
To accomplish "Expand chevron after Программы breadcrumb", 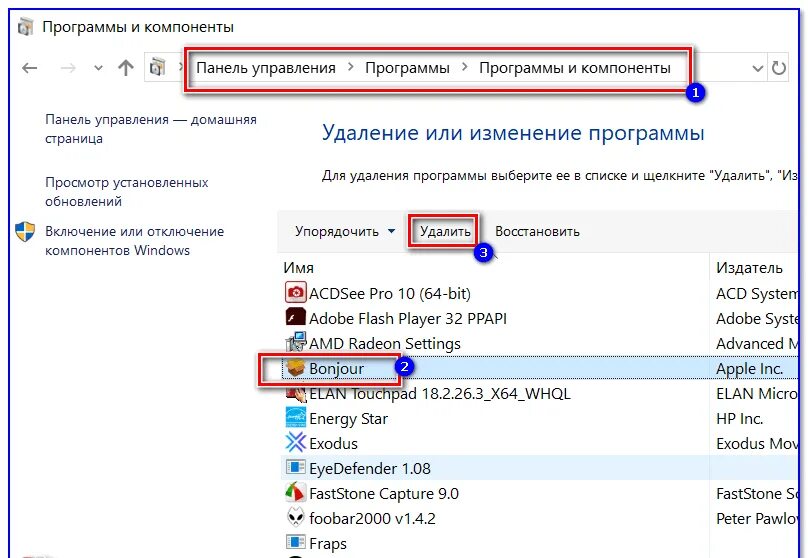I will [x=464, y=67].
